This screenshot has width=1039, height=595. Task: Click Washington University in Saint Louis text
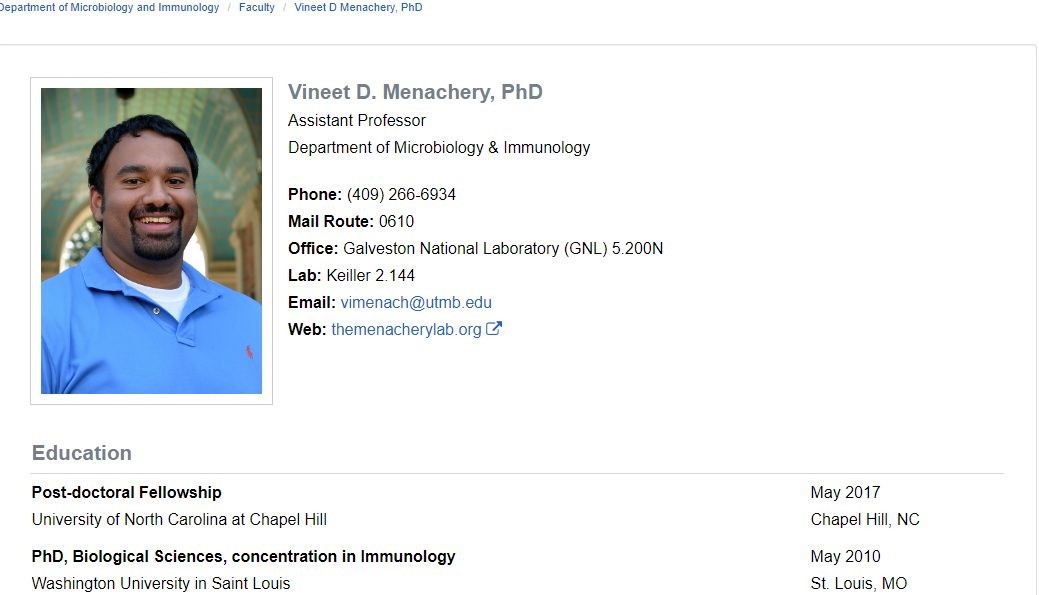(161, 583)
